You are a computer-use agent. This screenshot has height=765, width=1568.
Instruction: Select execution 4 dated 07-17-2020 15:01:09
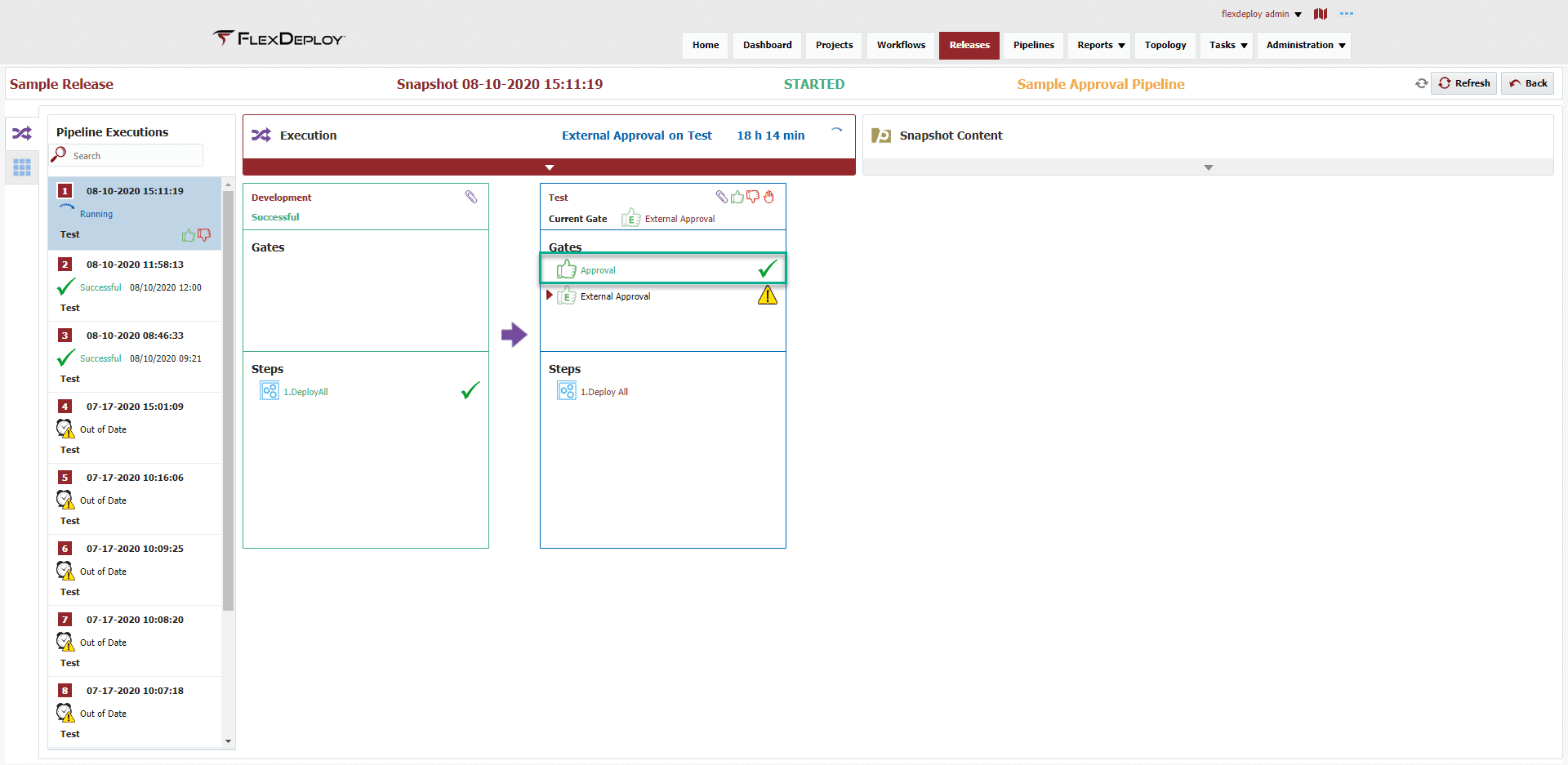pyautogui.click(x=135, y=428)
